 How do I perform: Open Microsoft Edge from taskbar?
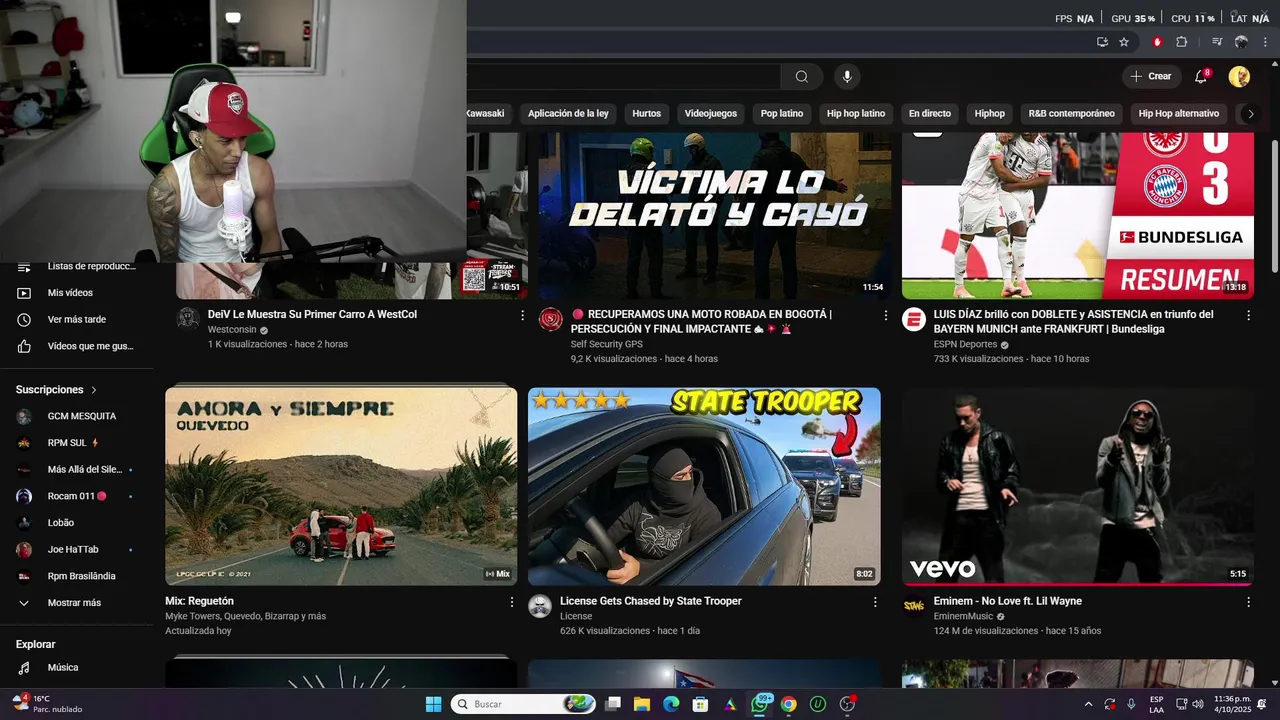pos(671,704)
